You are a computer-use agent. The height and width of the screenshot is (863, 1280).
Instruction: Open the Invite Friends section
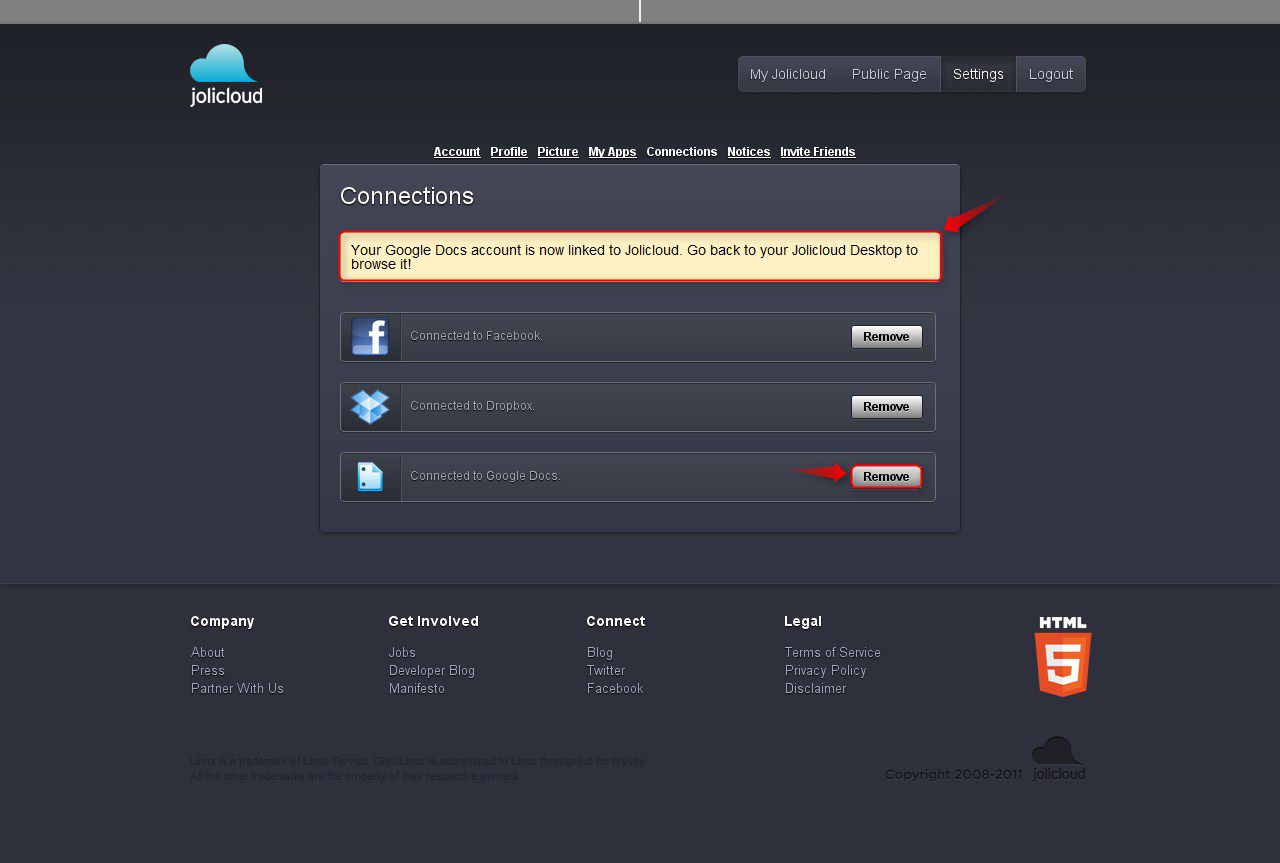(x=818, y=152)
